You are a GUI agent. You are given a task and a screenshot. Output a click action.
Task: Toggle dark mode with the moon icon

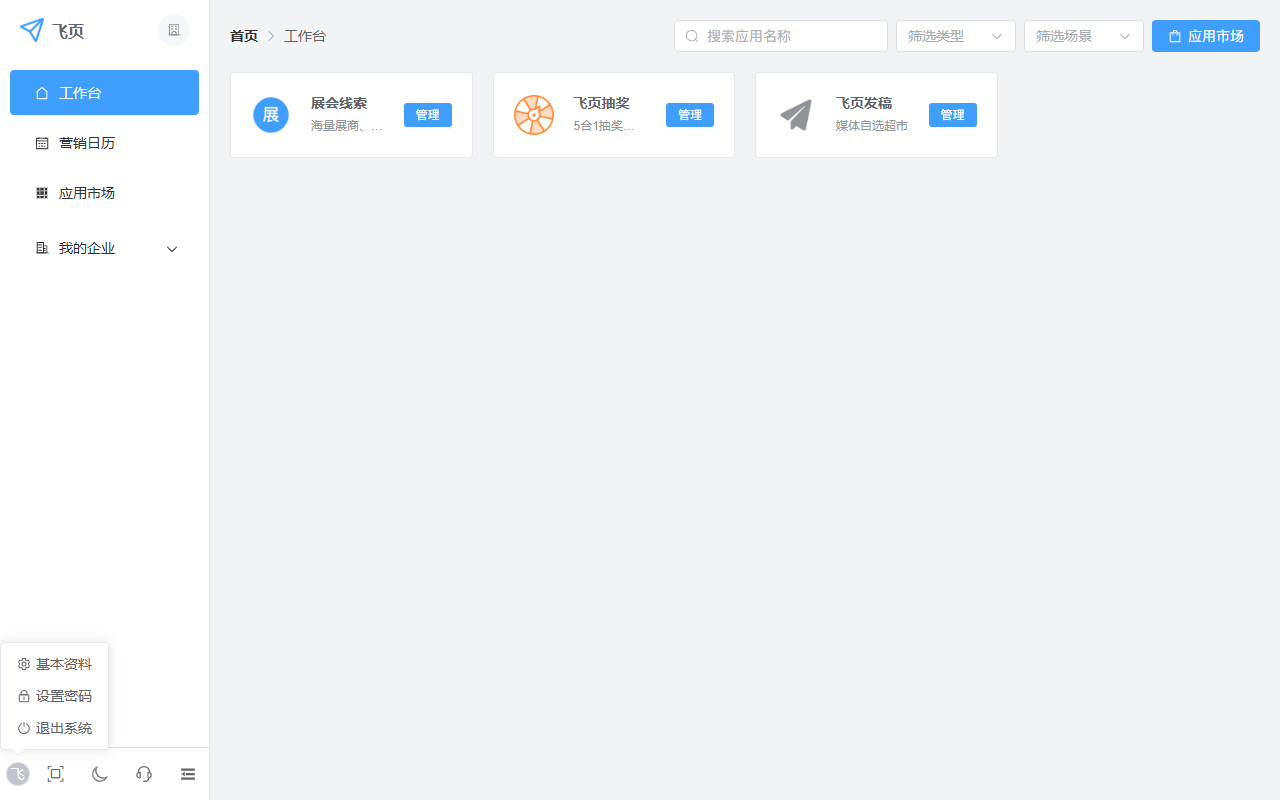point(99,773)
